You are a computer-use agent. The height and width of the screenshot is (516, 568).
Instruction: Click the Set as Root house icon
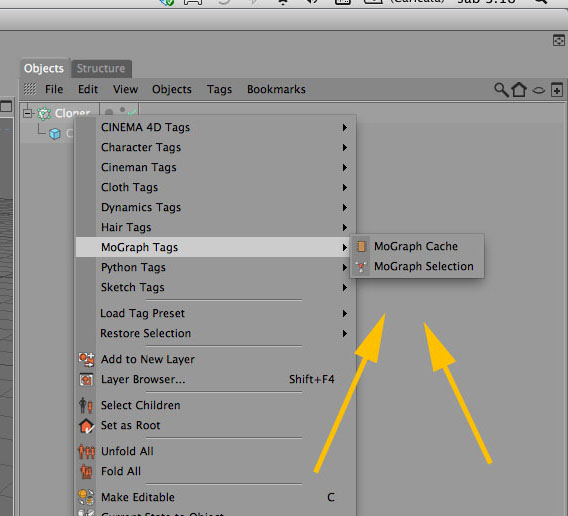[x=86, y=425]
